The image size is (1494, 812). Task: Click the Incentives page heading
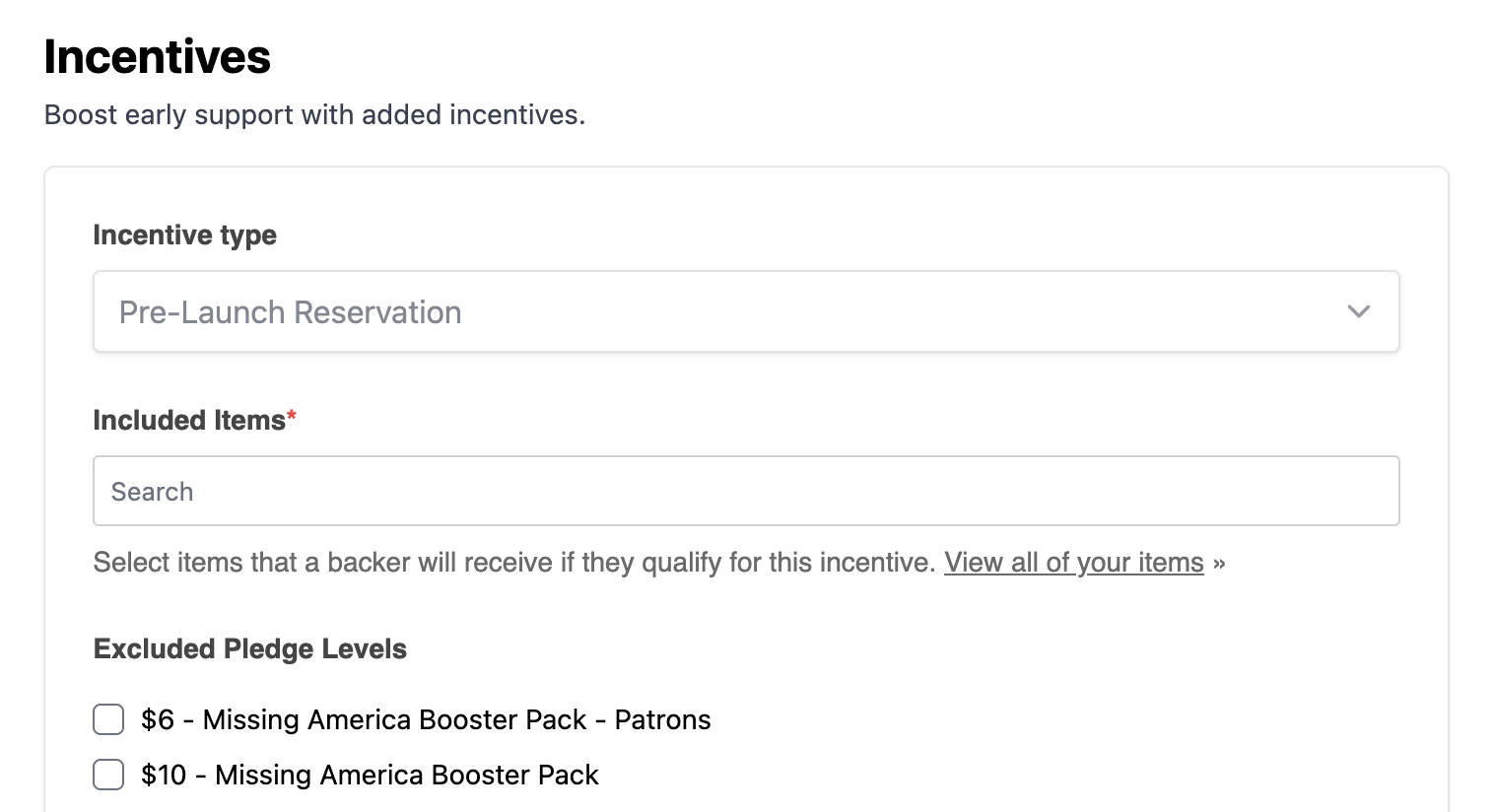click(x=158, y=56)
